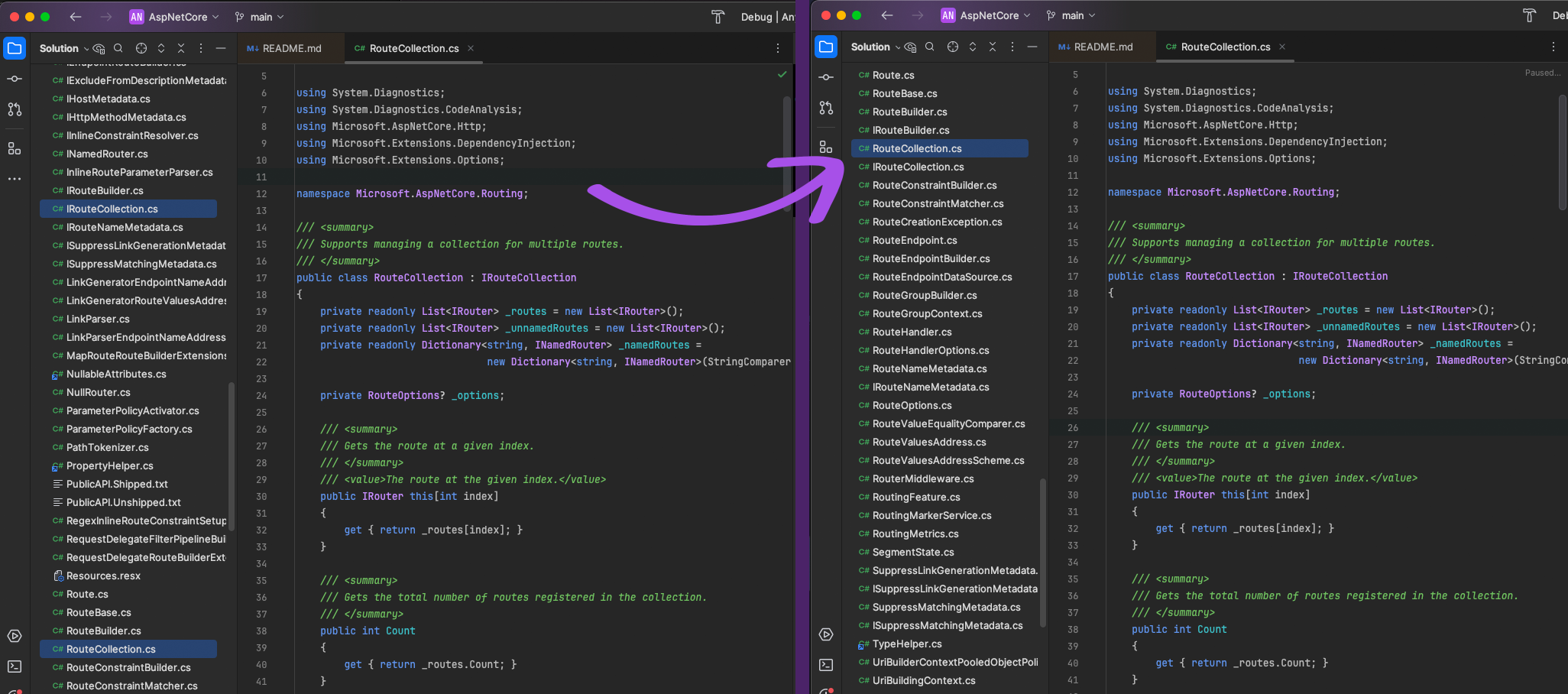Select RouteCollection.cs tab in right window
Screen dimensions: 1568x694
(x=1224, y=47)
